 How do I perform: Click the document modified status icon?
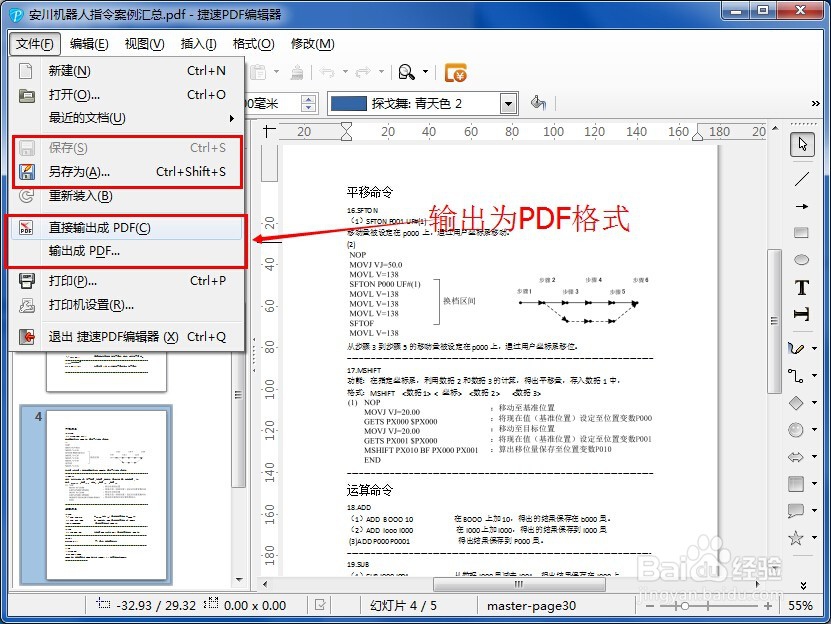point(320,604)
